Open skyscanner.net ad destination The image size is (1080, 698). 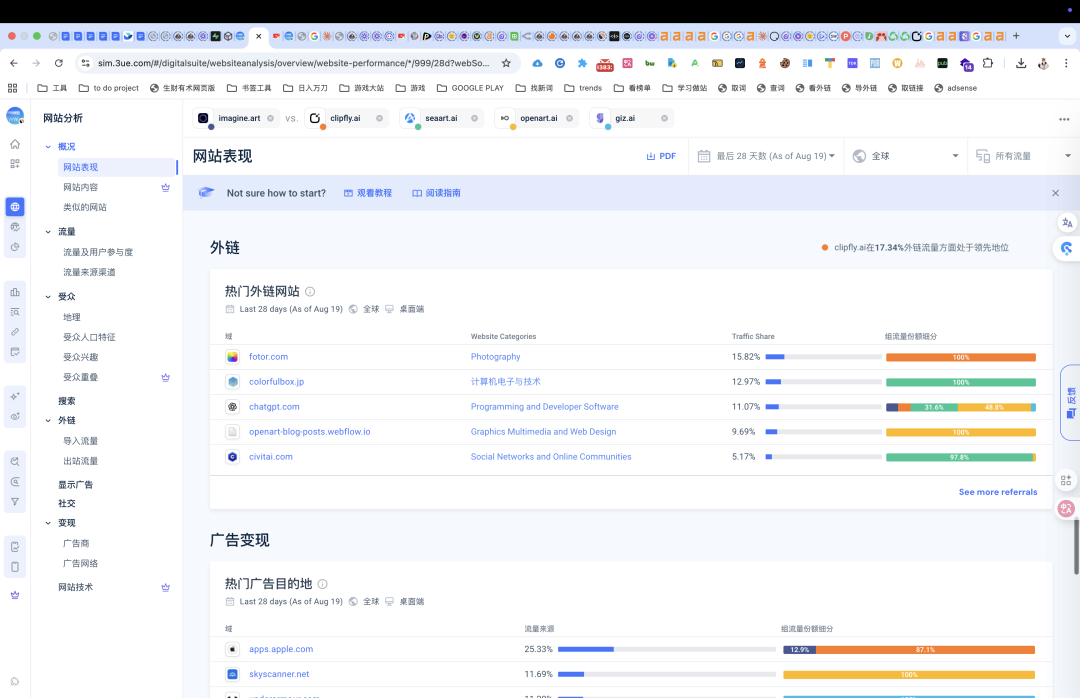pos(279,674)
